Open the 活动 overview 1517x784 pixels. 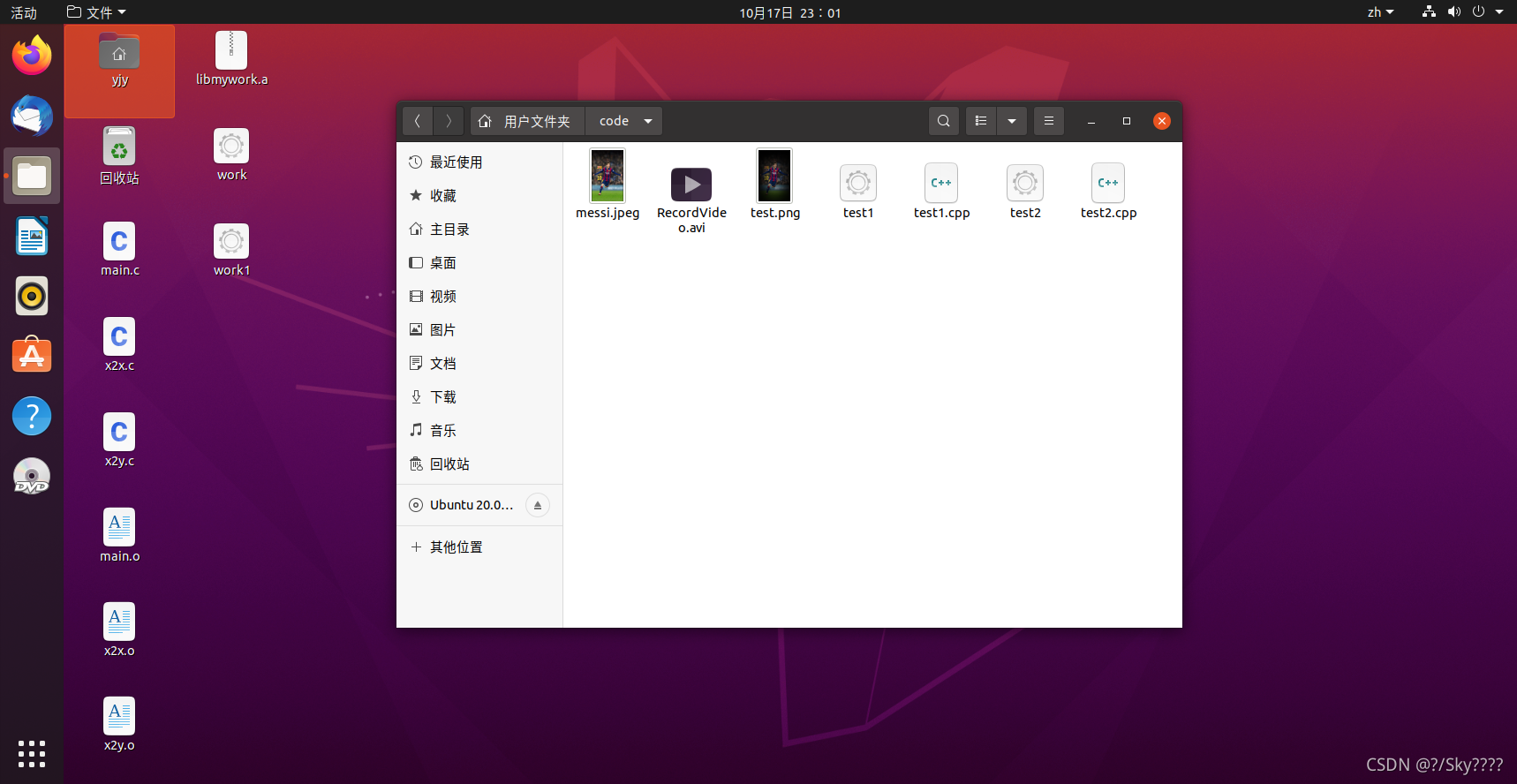[24, 12]
